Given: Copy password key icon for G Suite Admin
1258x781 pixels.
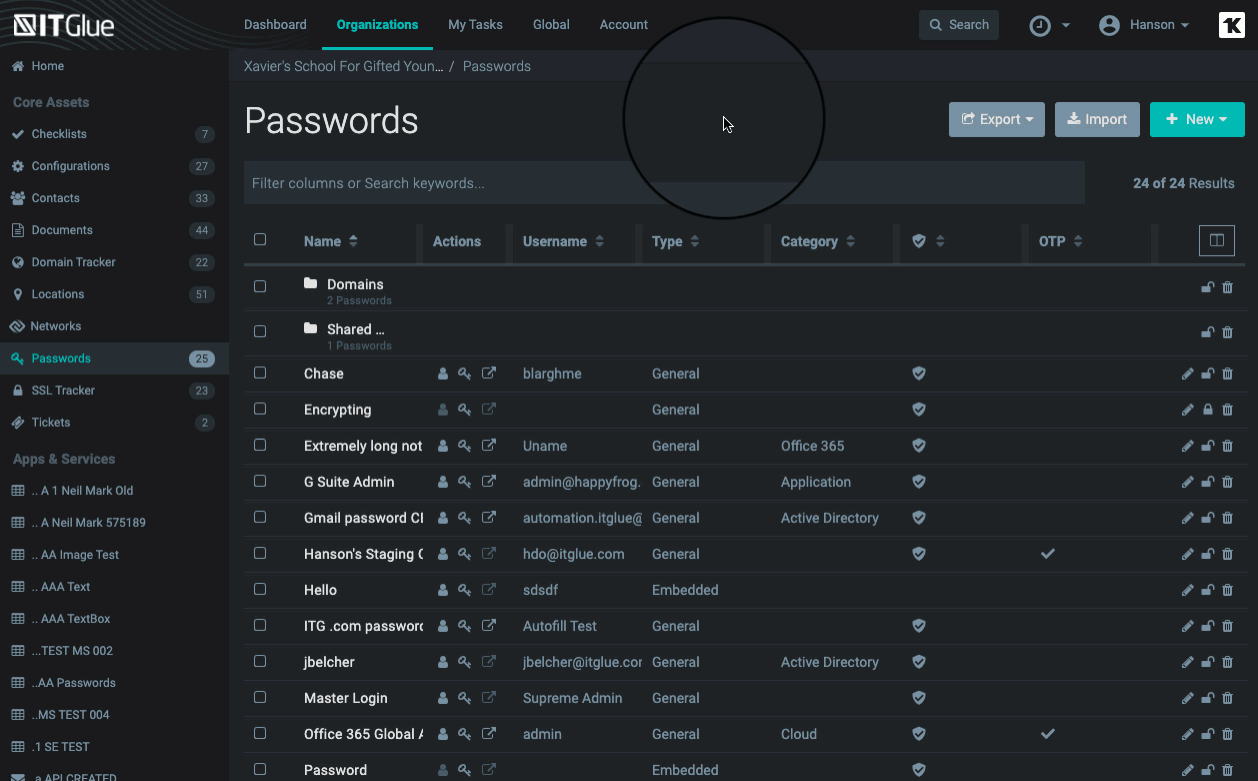Looking at the screenshot, I should click(465, 482).
